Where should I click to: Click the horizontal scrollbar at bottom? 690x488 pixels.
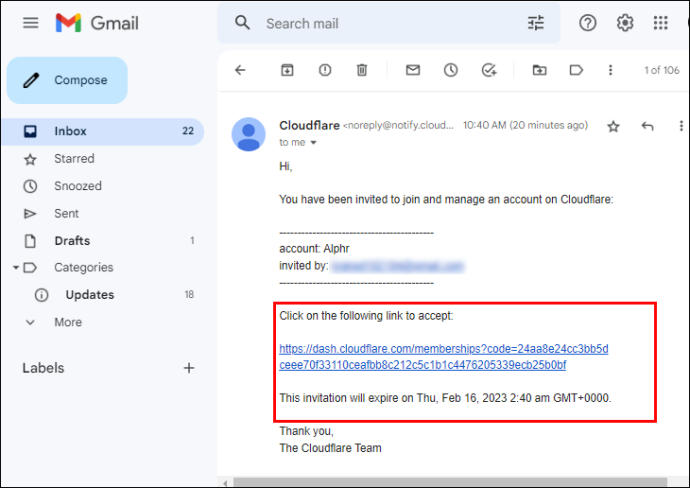pyautogui.click(x=450, y=482)
